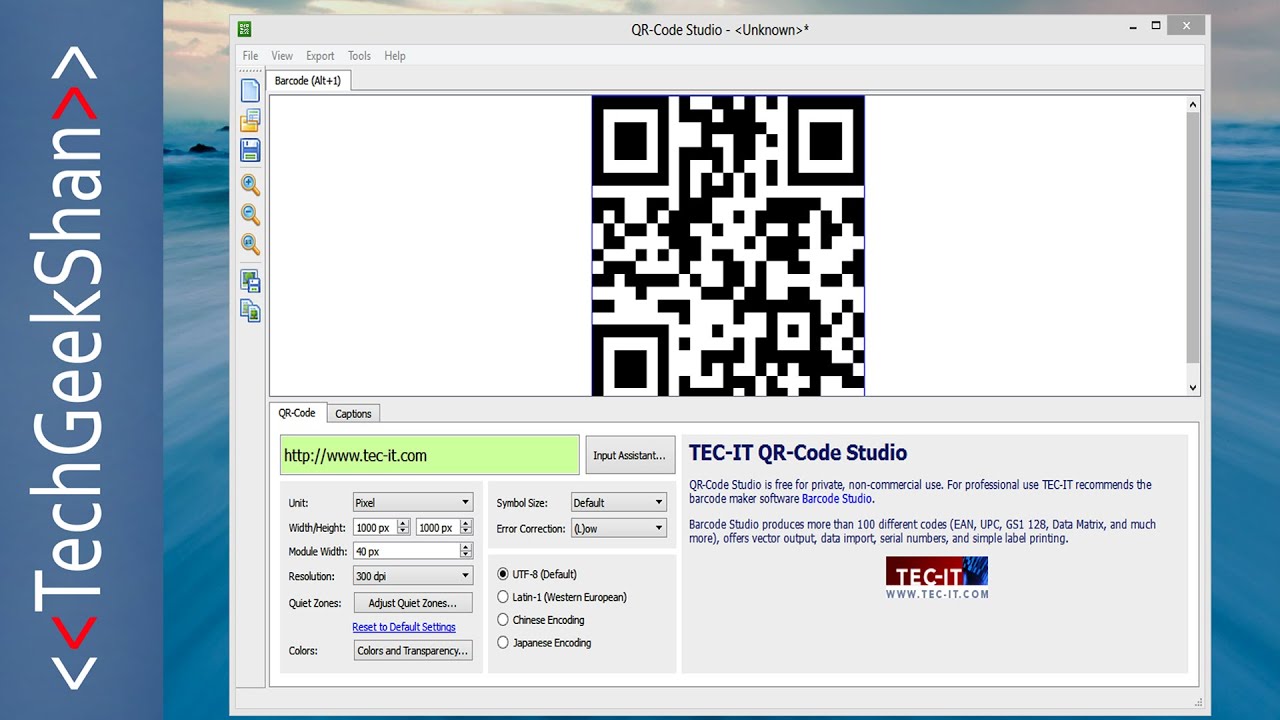Image resolution: width=1280 pixels, height=720 pixels.
Task: Open an existing barcode file
Action: coord(250,120)
